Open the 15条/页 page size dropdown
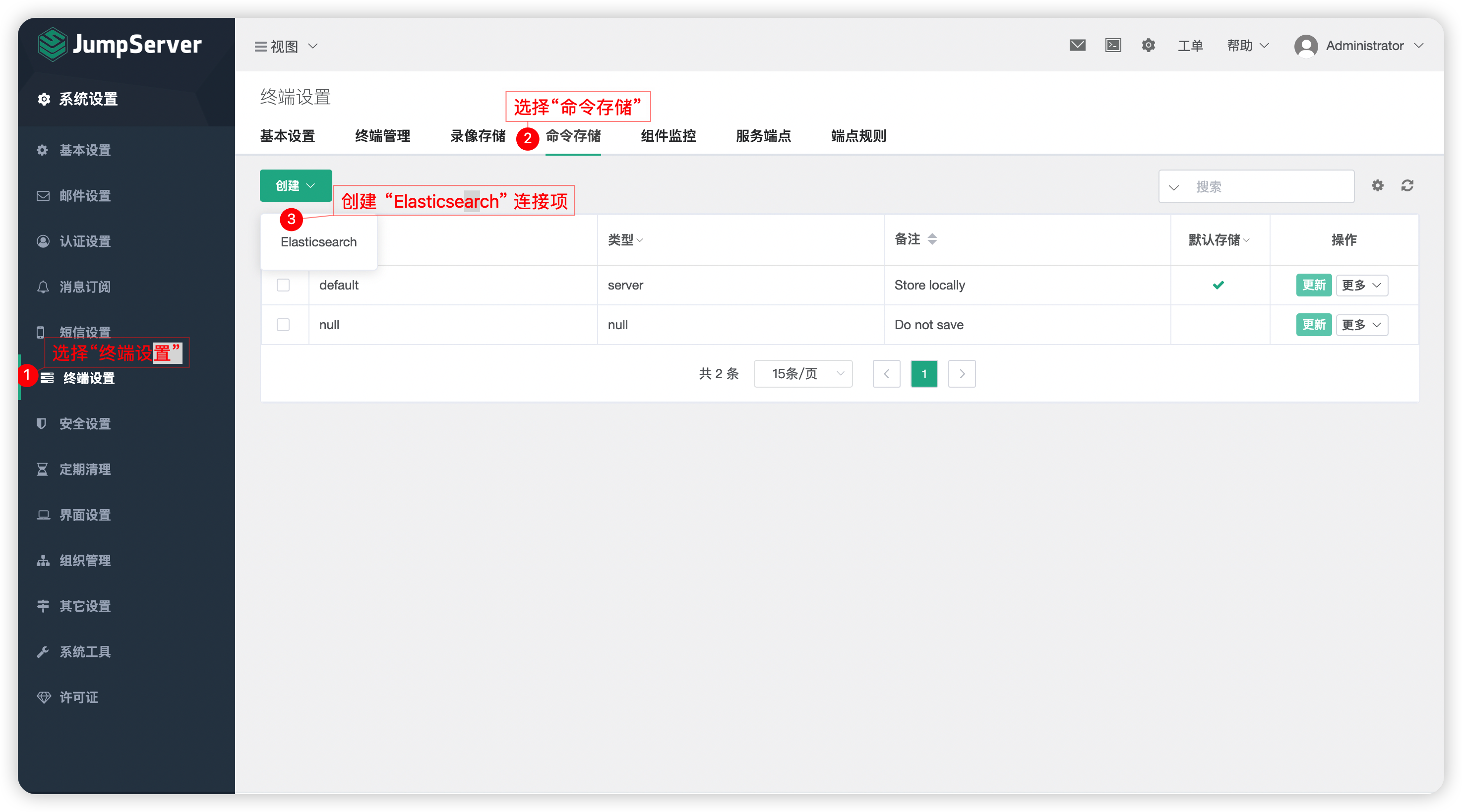Image resolution: width=1462 pixels, height=812 pixels. pos(802,374)
